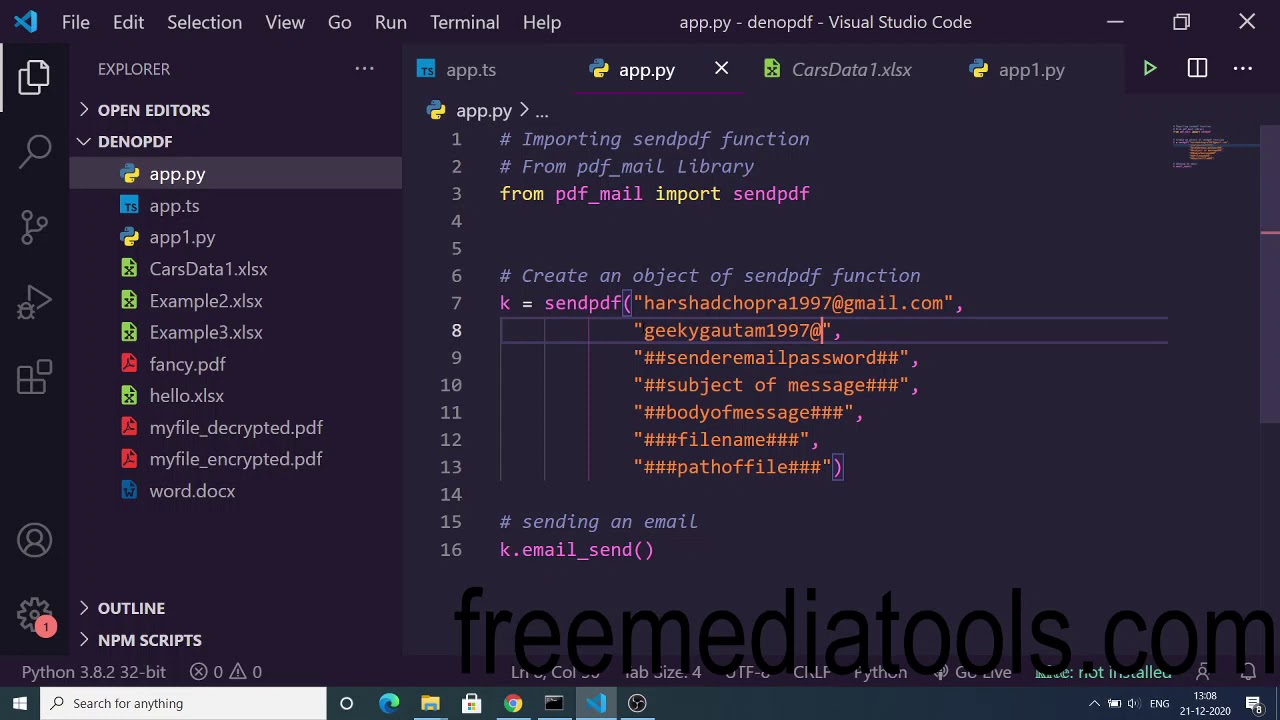This screenshot has width=1280, height=720.
Task: Expand the Open Editors section
Action: [x=153, y=110]
